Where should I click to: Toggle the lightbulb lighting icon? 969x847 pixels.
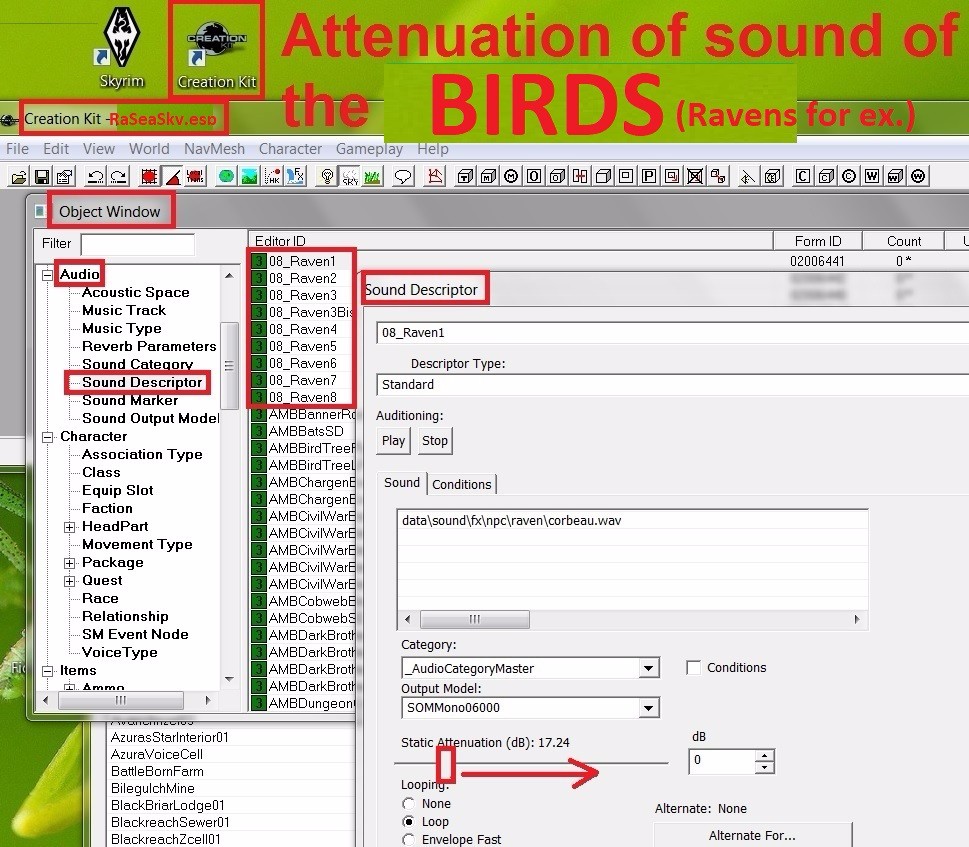[x=327, y=177]
